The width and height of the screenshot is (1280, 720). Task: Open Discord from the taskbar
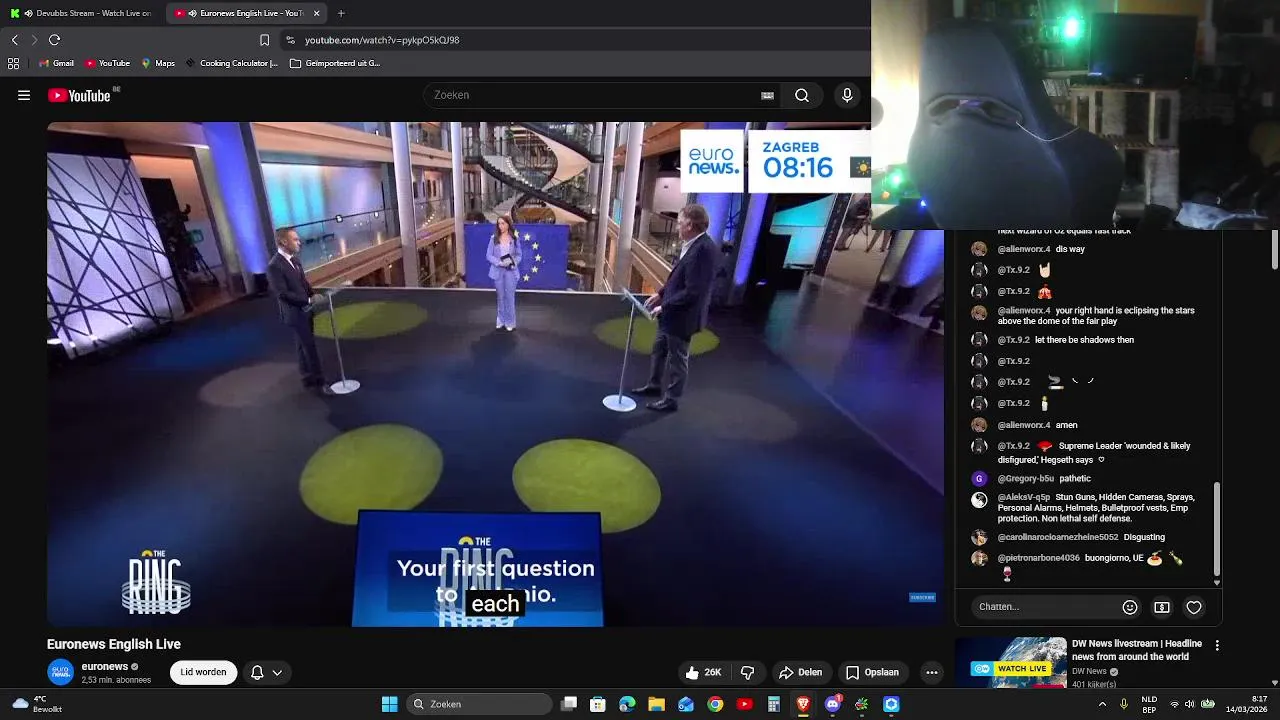(x=832, y=704)
